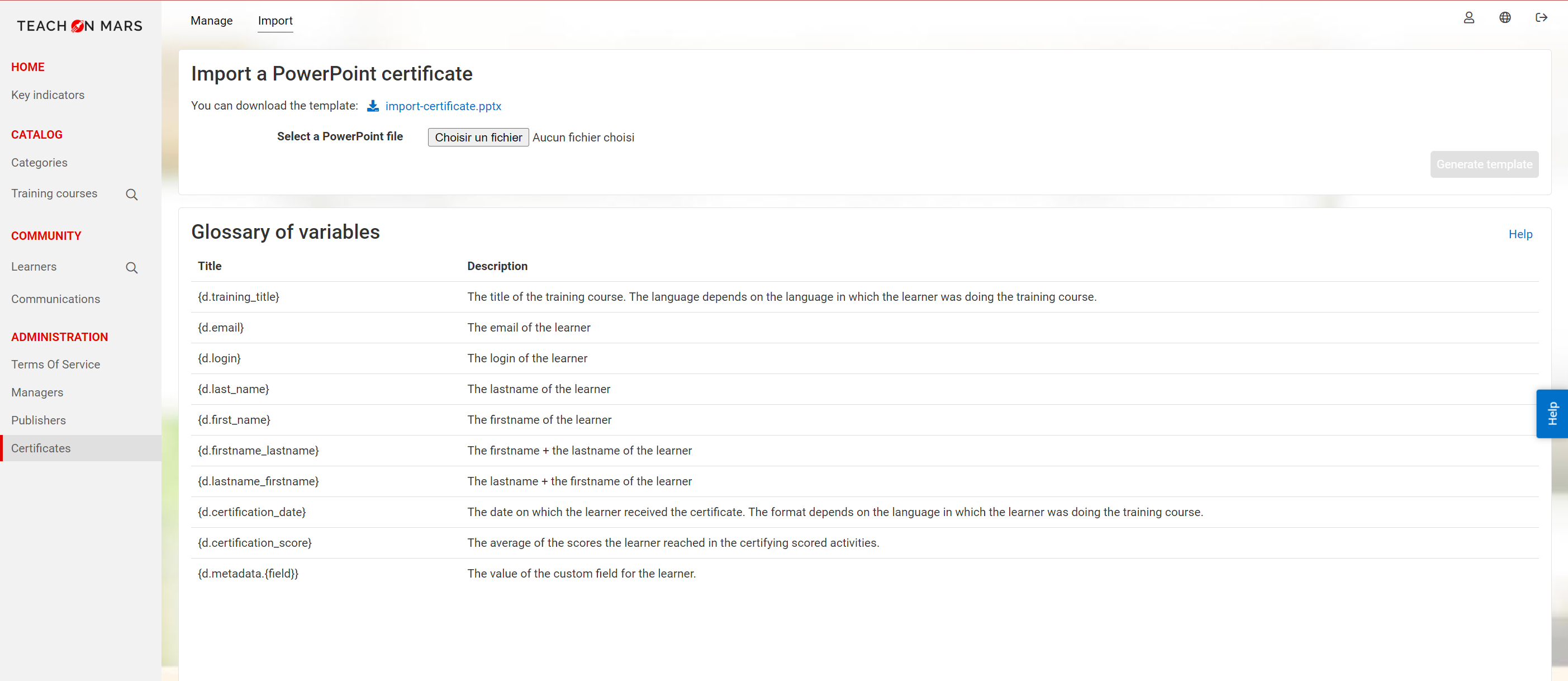Click the HOME heading in the sidebar
This screenshot has width=1568, height=681.
pyautogui.click(x=27, y=67)
